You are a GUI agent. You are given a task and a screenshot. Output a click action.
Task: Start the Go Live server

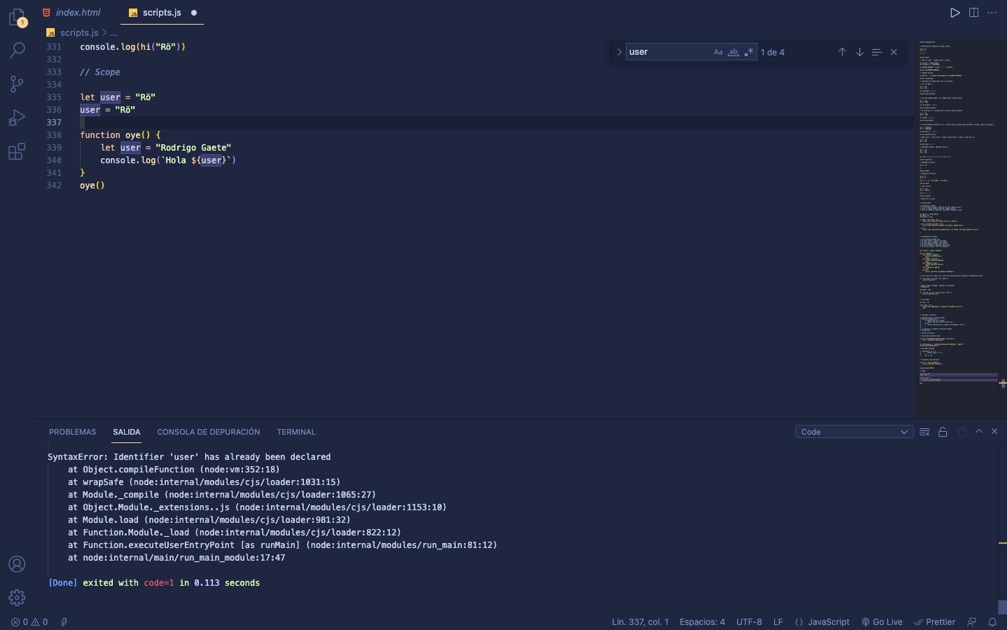(x=882, y=622)
